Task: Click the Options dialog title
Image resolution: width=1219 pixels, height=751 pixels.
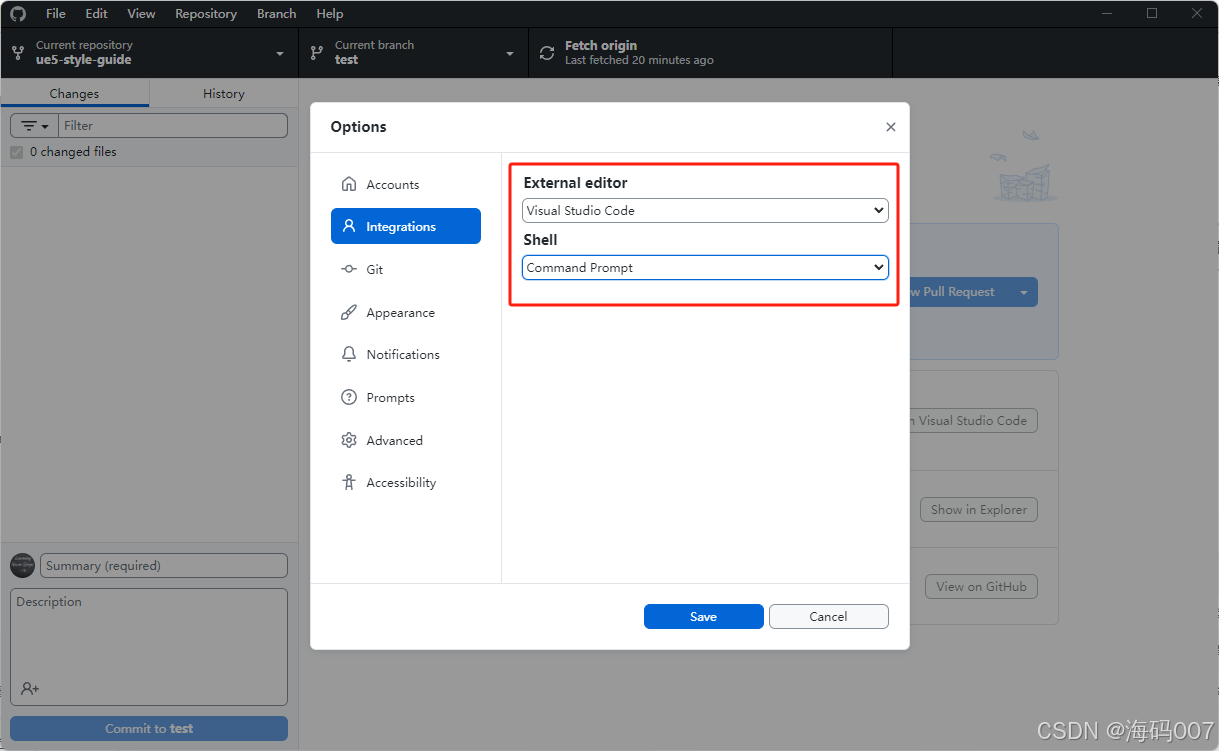Action: pos(358,127)
